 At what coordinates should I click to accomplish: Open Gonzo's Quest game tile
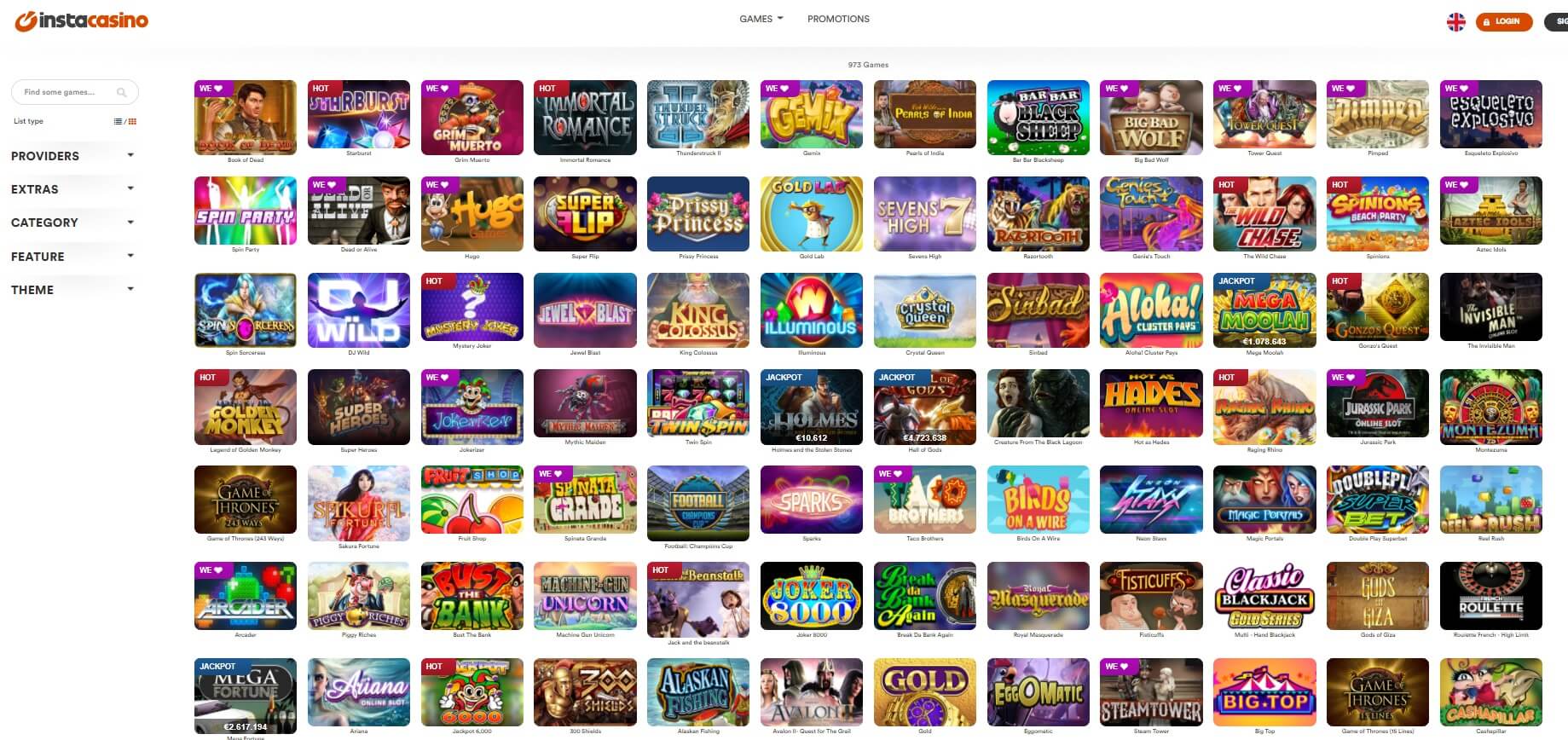1378,306
